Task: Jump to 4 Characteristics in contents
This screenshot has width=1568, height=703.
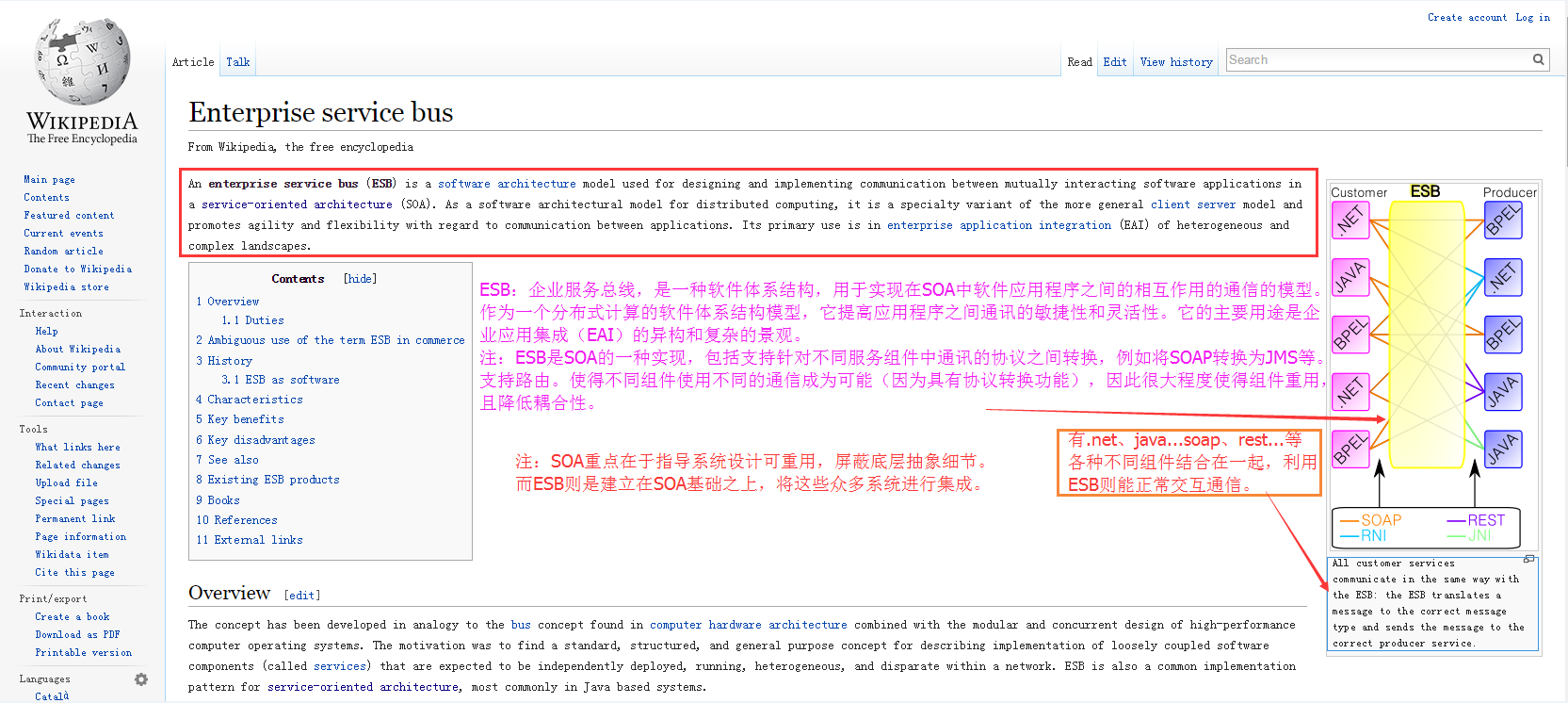Action: (x=250, y=400)
